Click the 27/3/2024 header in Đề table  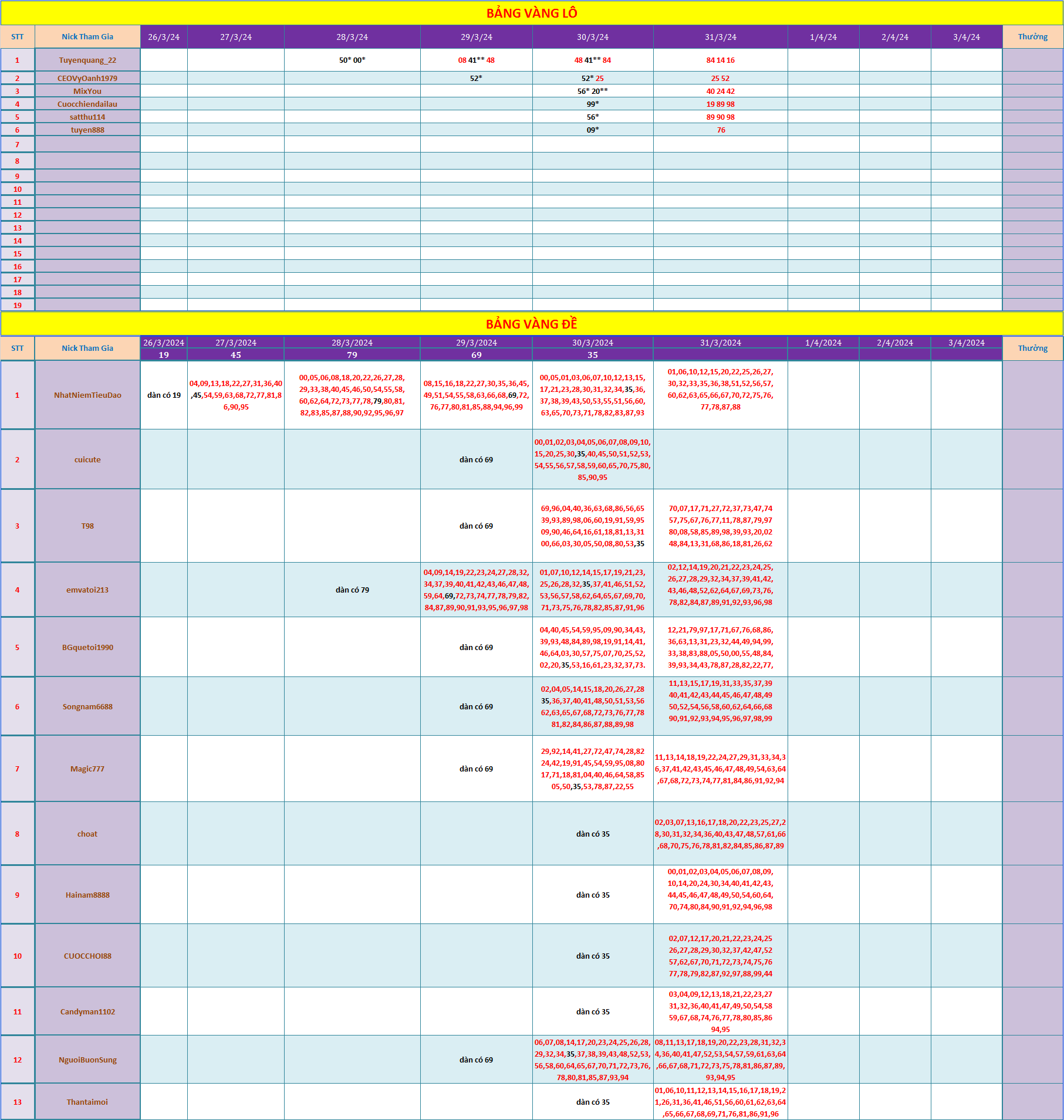(236, 343)
